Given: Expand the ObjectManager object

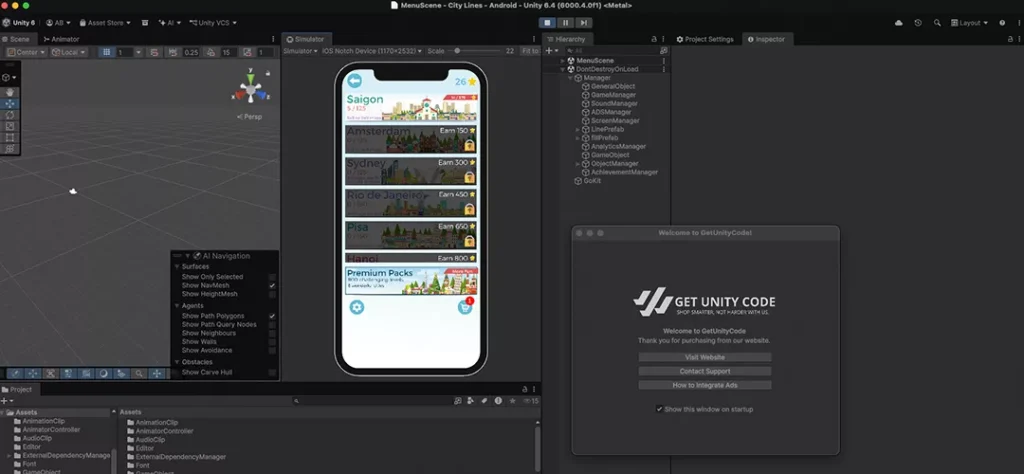Looking at the screenshot, I should (577, 164).
